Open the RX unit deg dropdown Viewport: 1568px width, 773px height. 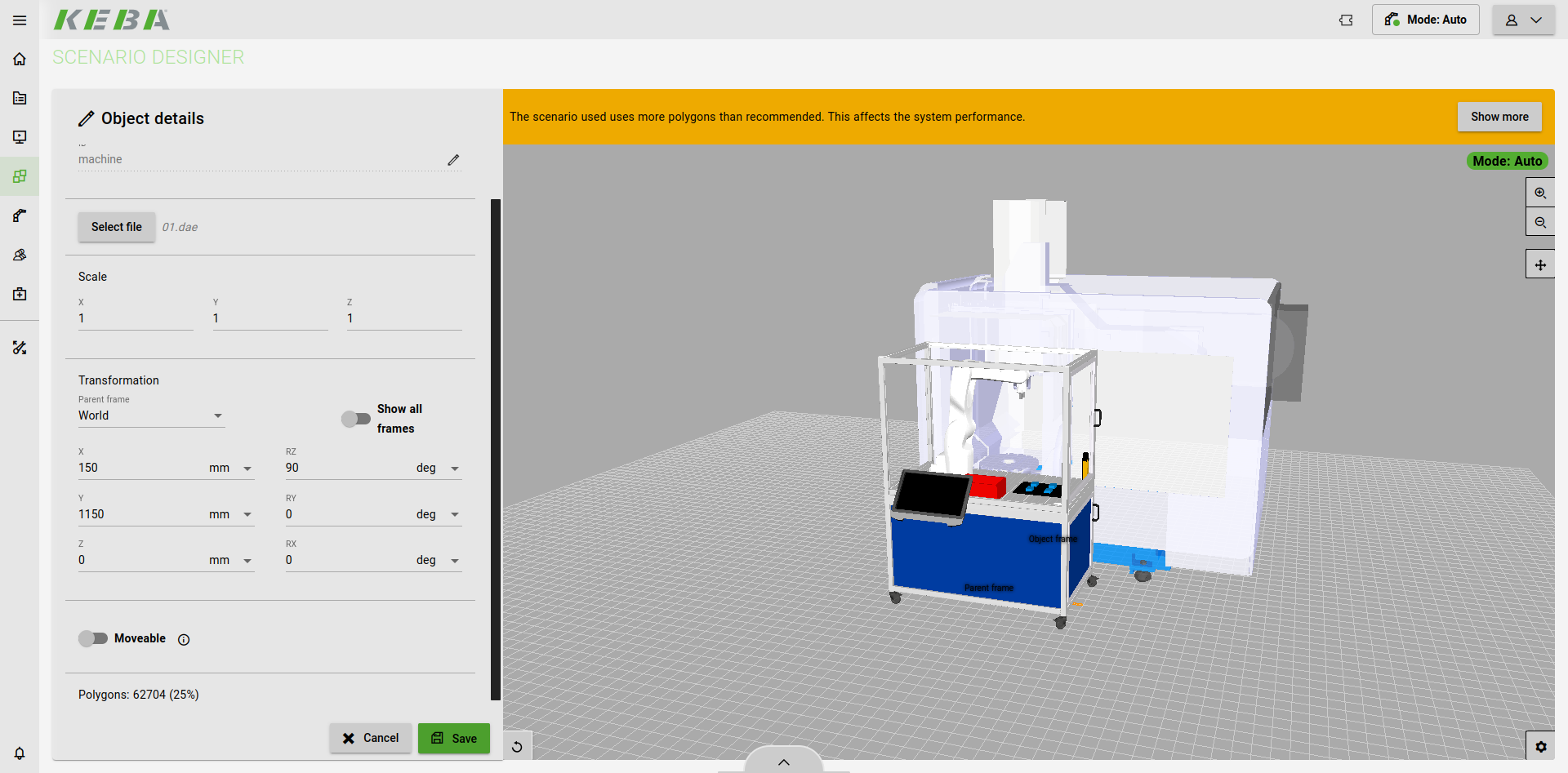click(439, 561)
